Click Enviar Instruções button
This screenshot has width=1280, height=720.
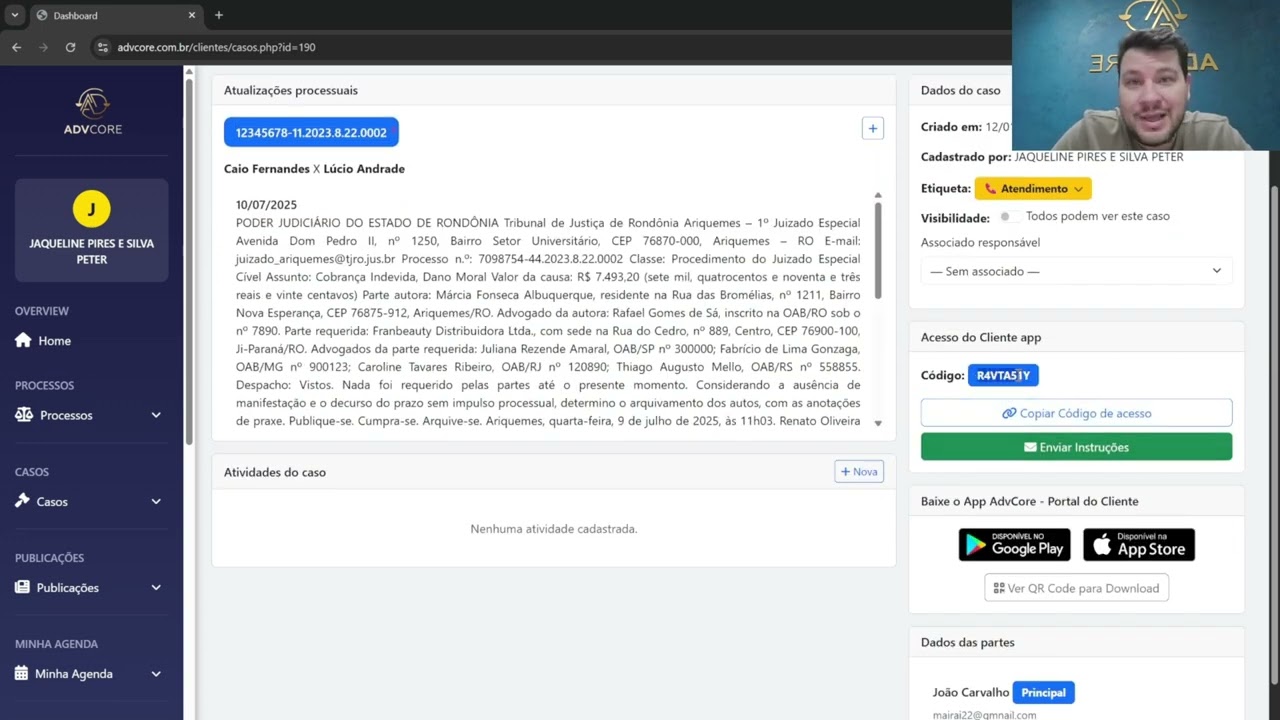[1076, 447]
